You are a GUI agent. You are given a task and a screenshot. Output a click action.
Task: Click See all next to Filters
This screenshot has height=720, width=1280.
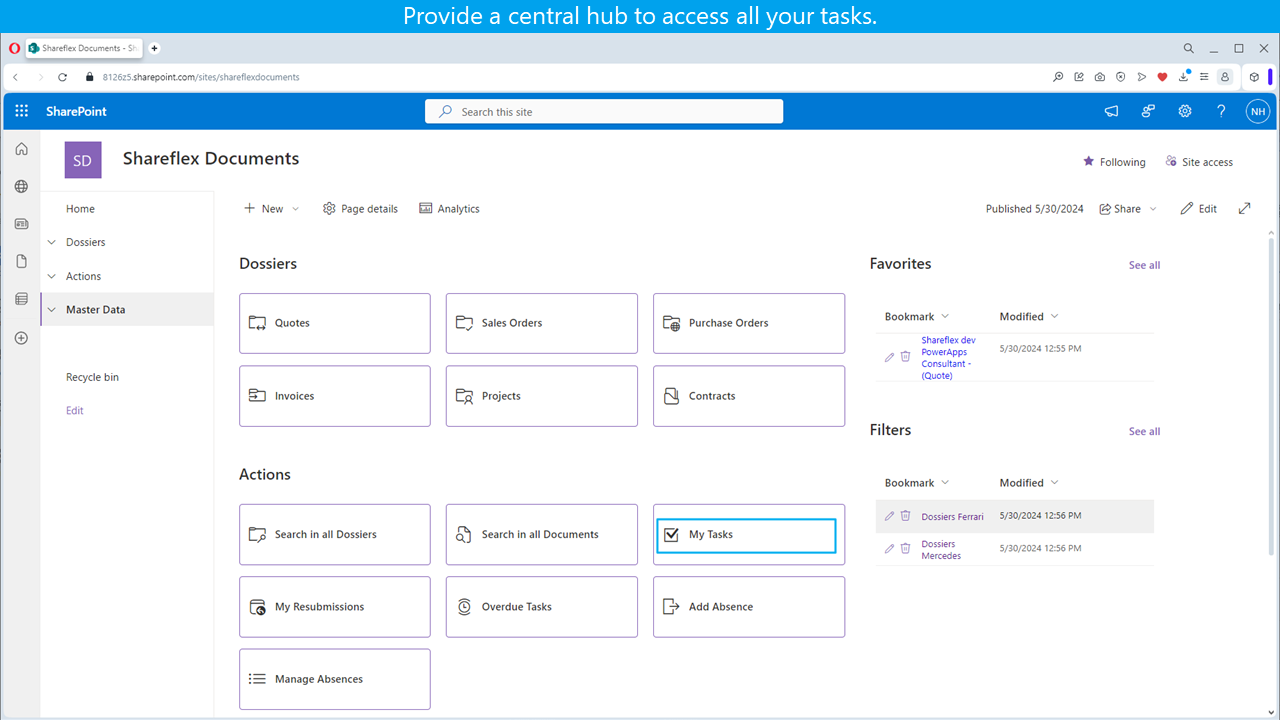[x=1144, y=431]
